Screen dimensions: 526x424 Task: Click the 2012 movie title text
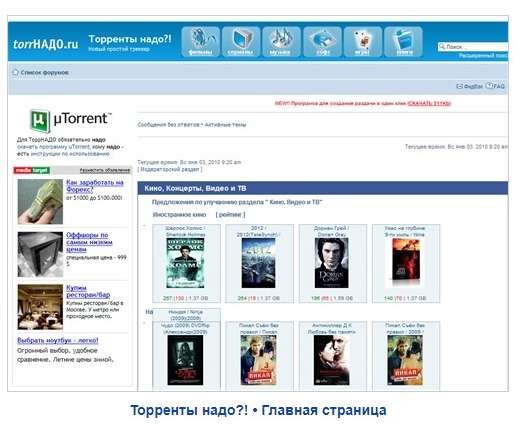click(x=257, y=231)
